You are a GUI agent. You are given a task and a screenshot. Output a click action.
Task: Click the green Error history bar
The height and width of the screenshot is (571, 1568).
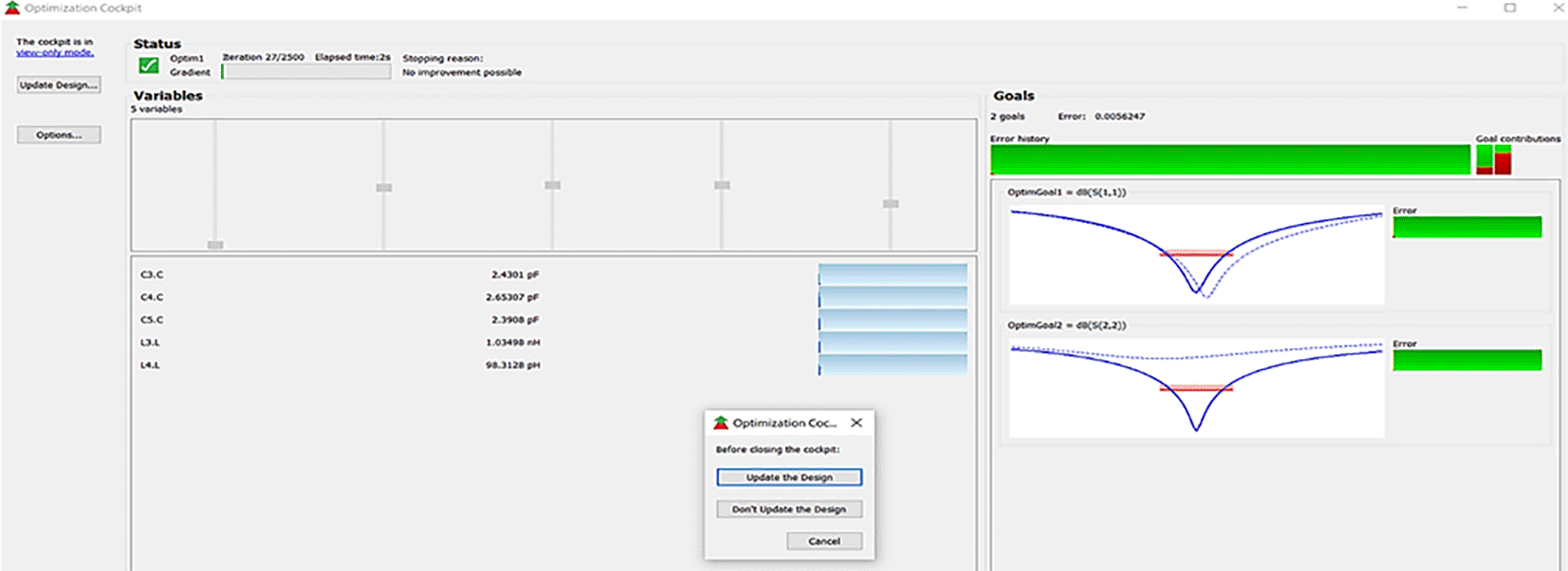(x=1229, y=160)
